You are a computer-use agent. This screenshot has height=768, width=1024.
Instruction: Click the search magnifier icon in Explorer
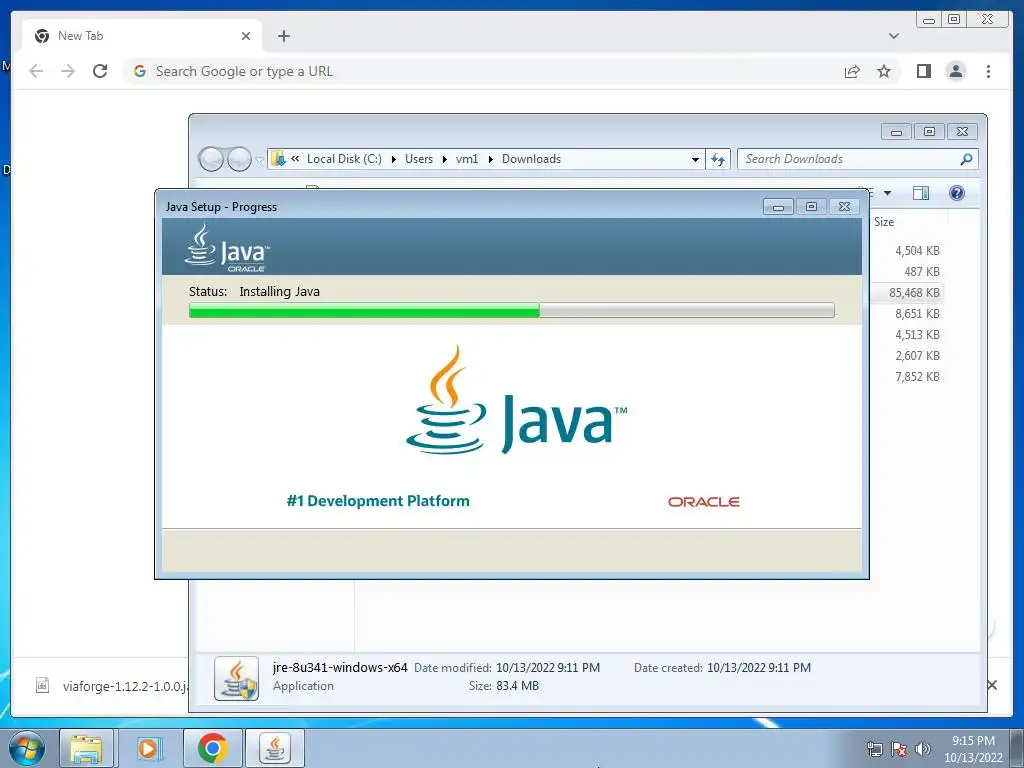(967, 159)
